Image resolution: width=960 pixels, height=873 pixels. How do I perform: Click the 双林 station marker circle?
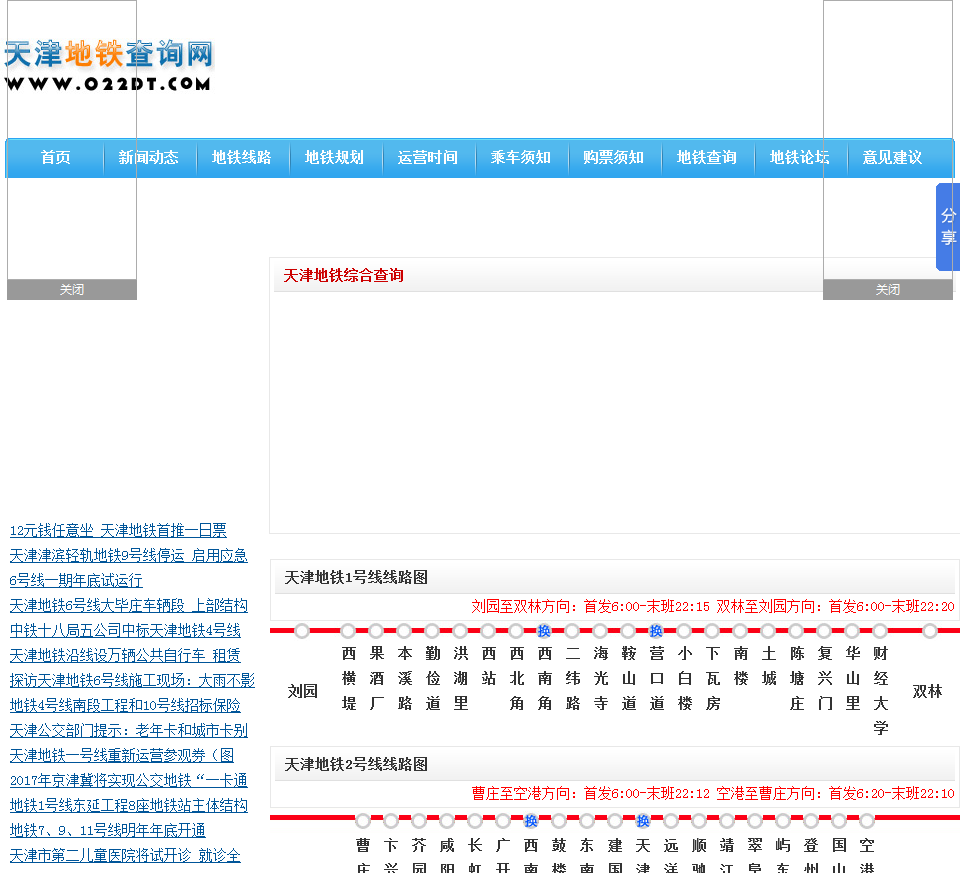[930, 631]
